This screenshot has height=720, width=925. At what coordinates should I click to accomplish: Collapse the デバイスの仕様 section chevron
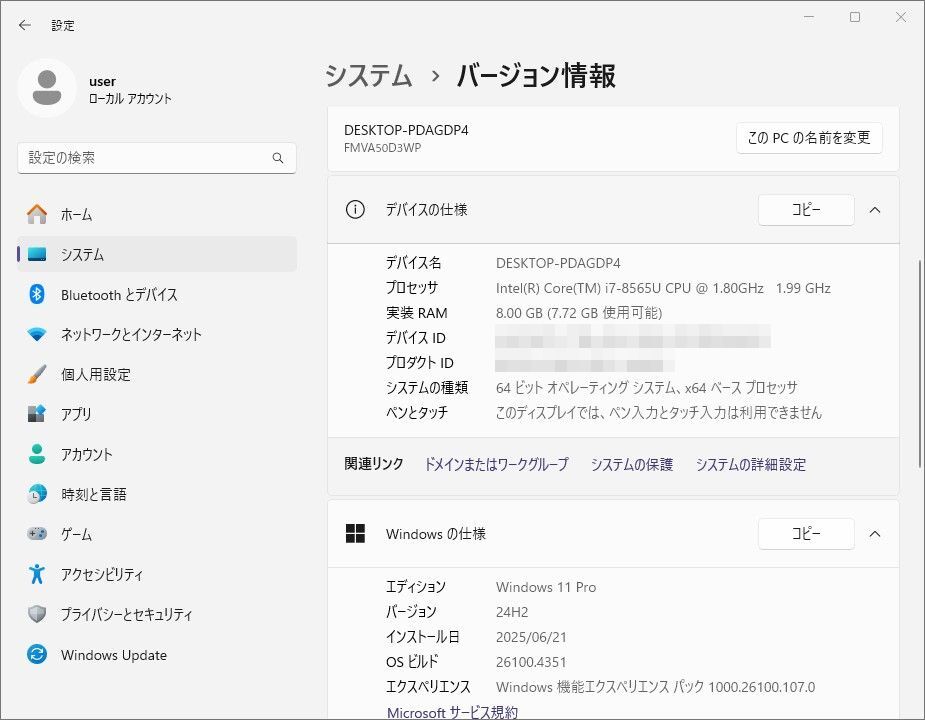pos(875,210)
